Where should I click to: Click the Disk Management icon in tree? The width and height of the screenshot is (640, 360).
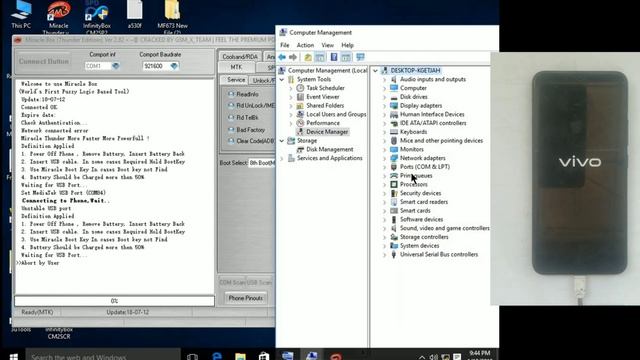pyautogui.click(x=300, y=149)
